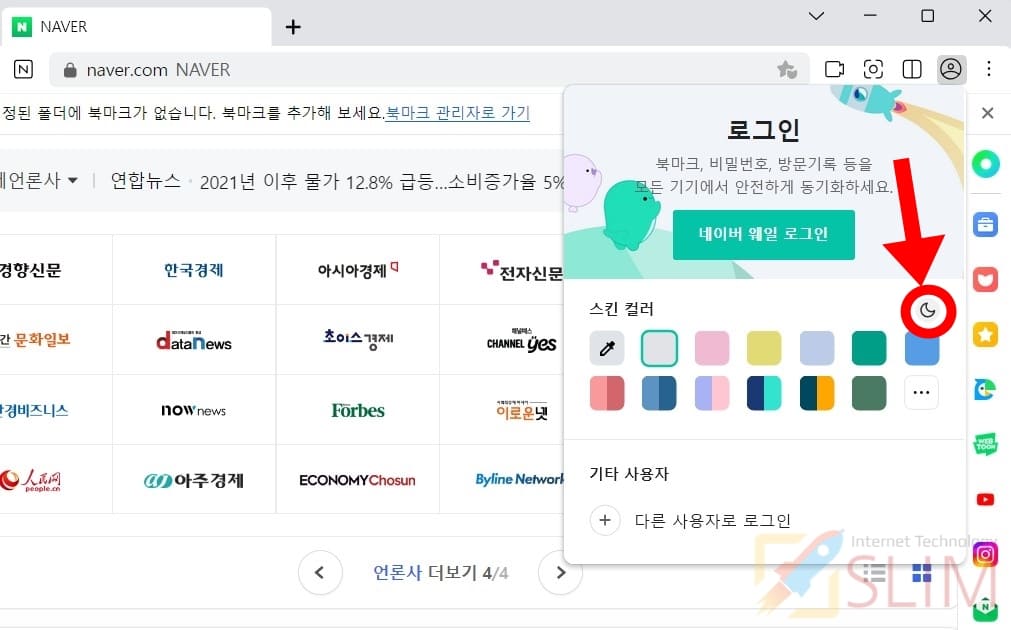The image size is (1011, 630).
Task: Open the datanews press tile
Action: (194, 340)
